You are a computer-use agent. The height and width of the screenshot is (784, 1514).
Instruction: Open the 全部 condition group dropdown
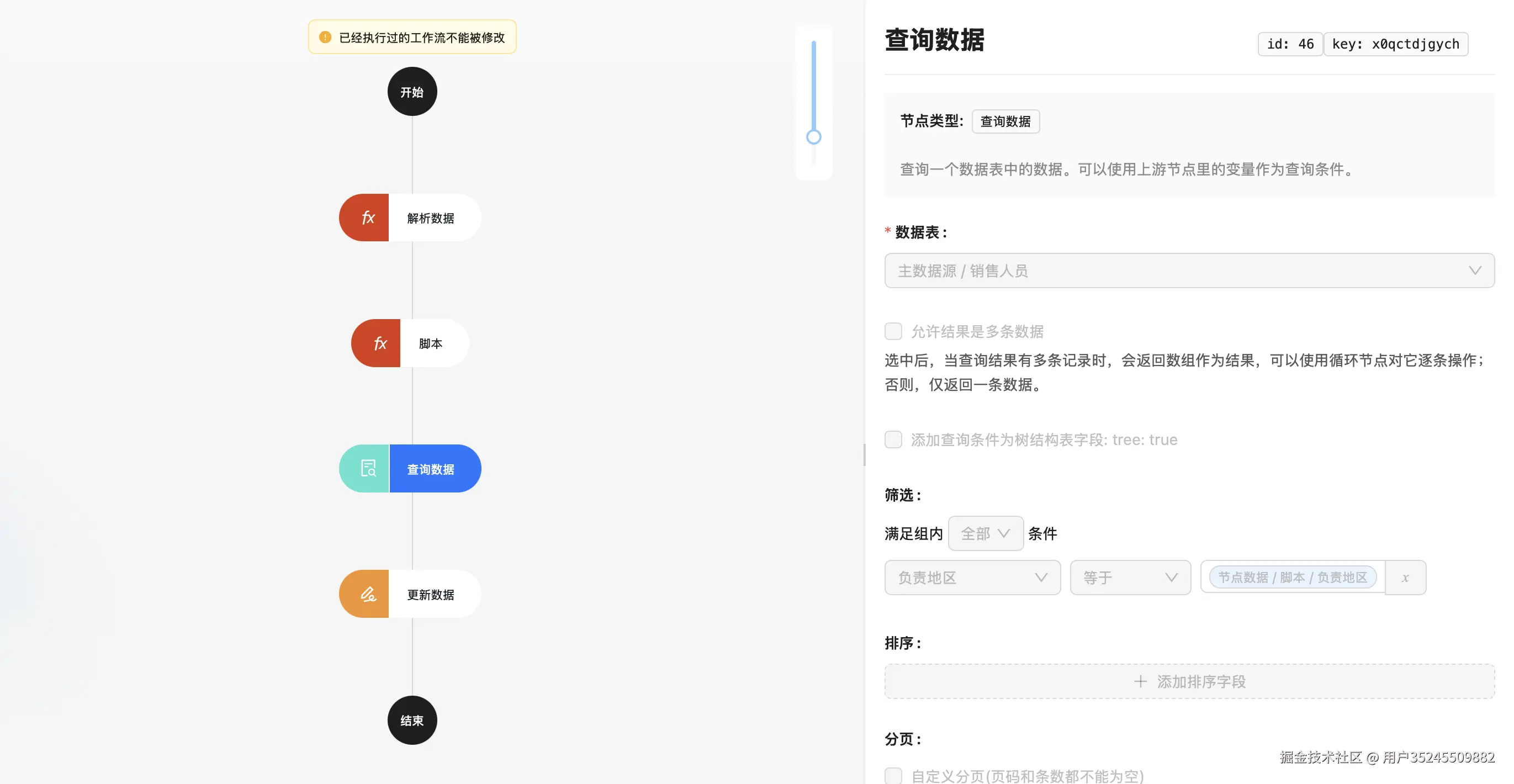(x=986, y=534)
